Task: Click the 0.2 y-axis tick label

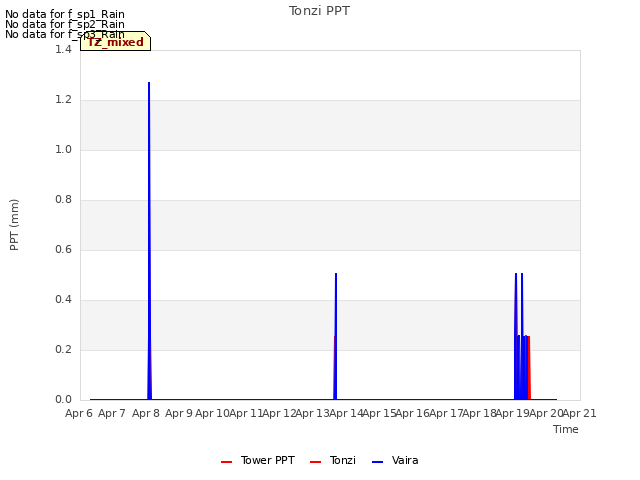Action: tap(63, 349)
